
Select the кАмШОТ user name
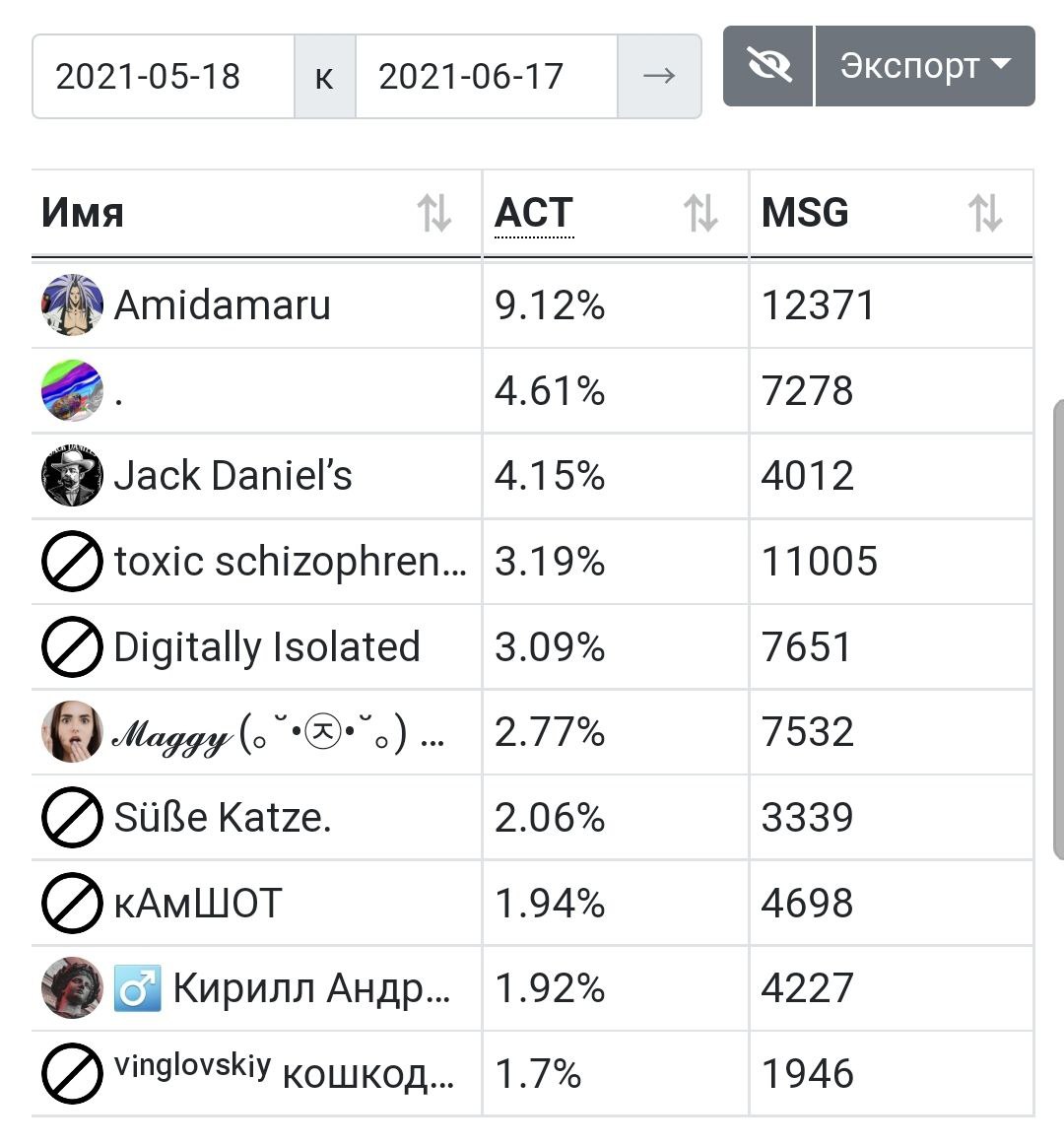tap(198, 904)
